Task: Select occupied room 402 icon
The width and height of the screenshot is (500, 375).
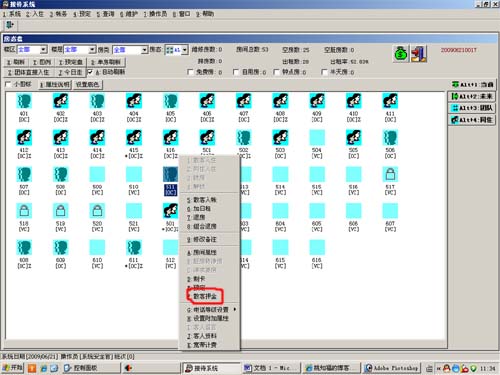Action: (61, 101)
